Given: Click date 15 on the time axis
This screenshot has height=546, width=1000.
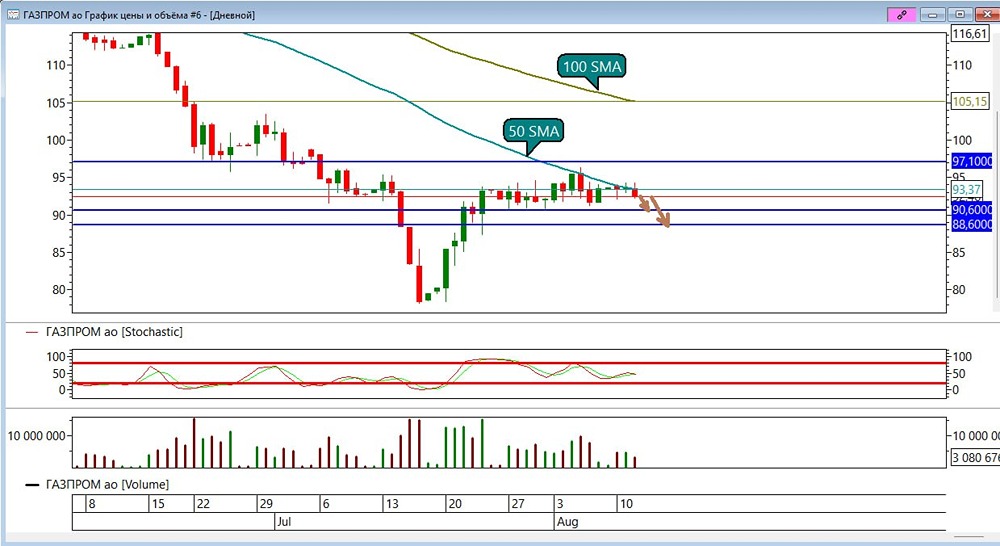Looking at the screenshot, I should [x=158, y=504].
